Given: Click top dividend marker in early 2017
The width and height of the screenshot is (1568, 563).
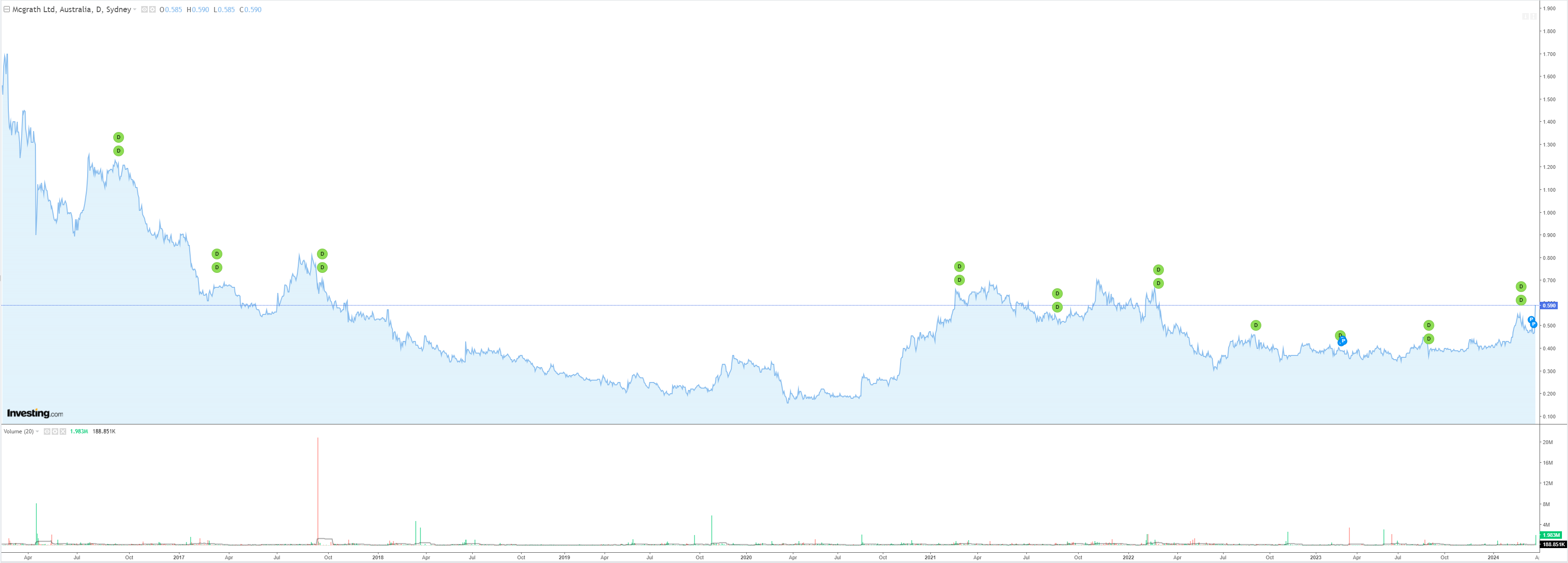Looking at the screenshot, I should click(217, 254).
